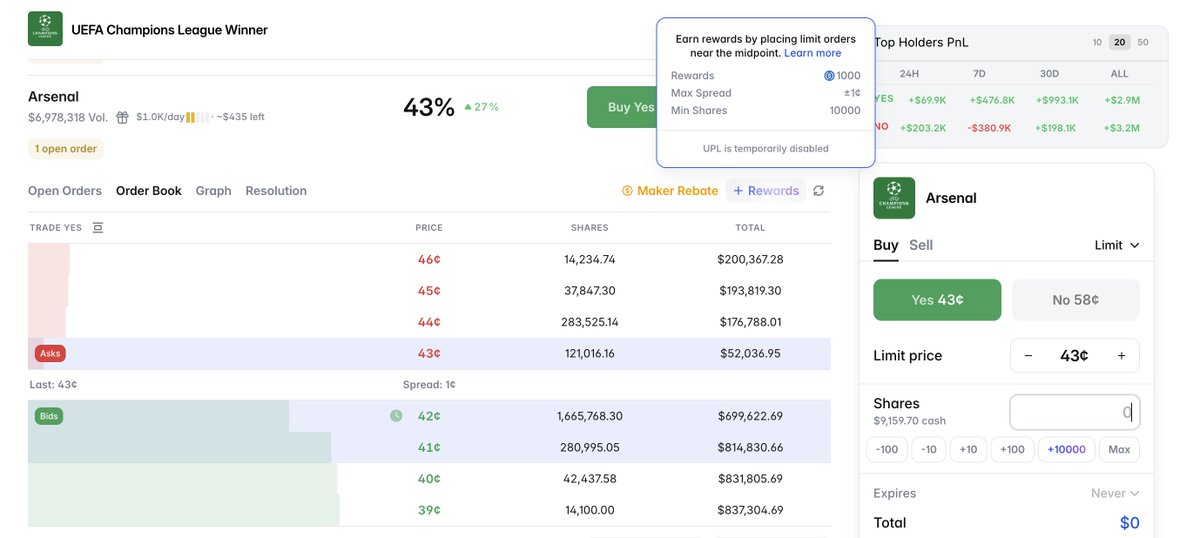Click the red Asks label
Viewport: 1200px width, 538px height.
pyautogui.click(x=51, y=353)
